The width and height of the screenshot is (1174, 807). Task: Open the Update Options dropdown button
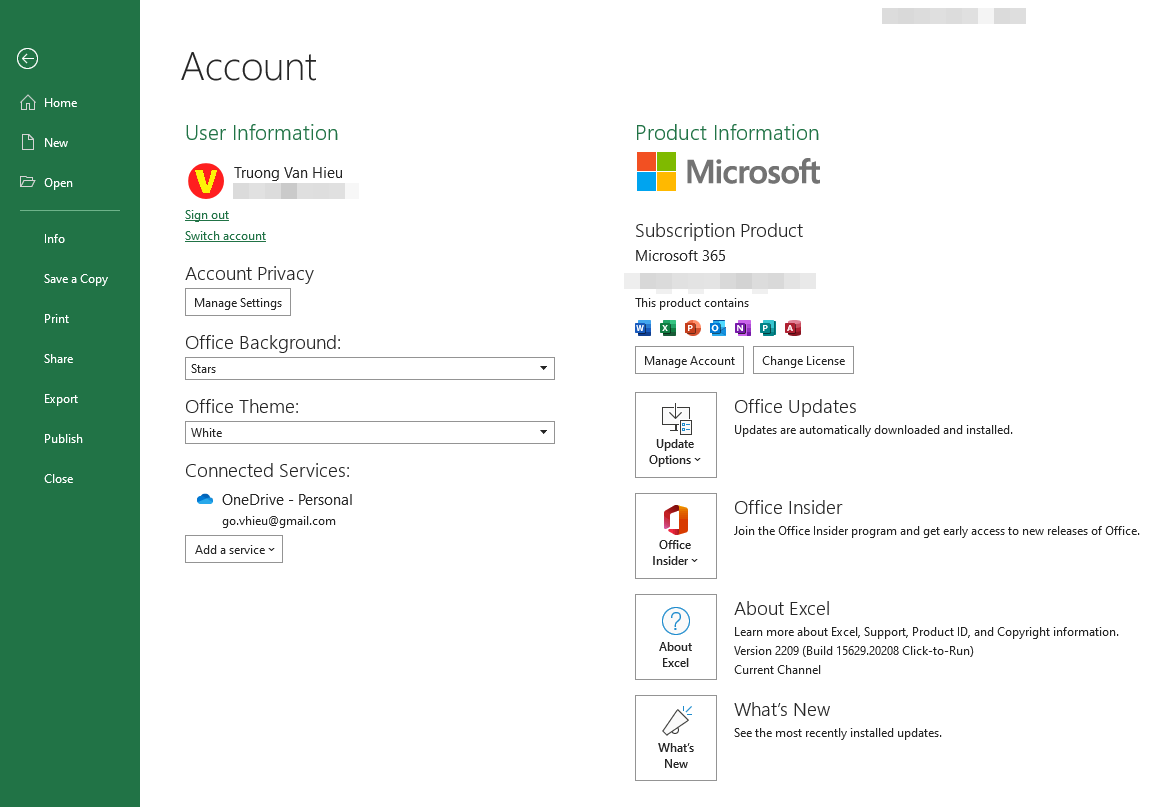coord(675,435)
